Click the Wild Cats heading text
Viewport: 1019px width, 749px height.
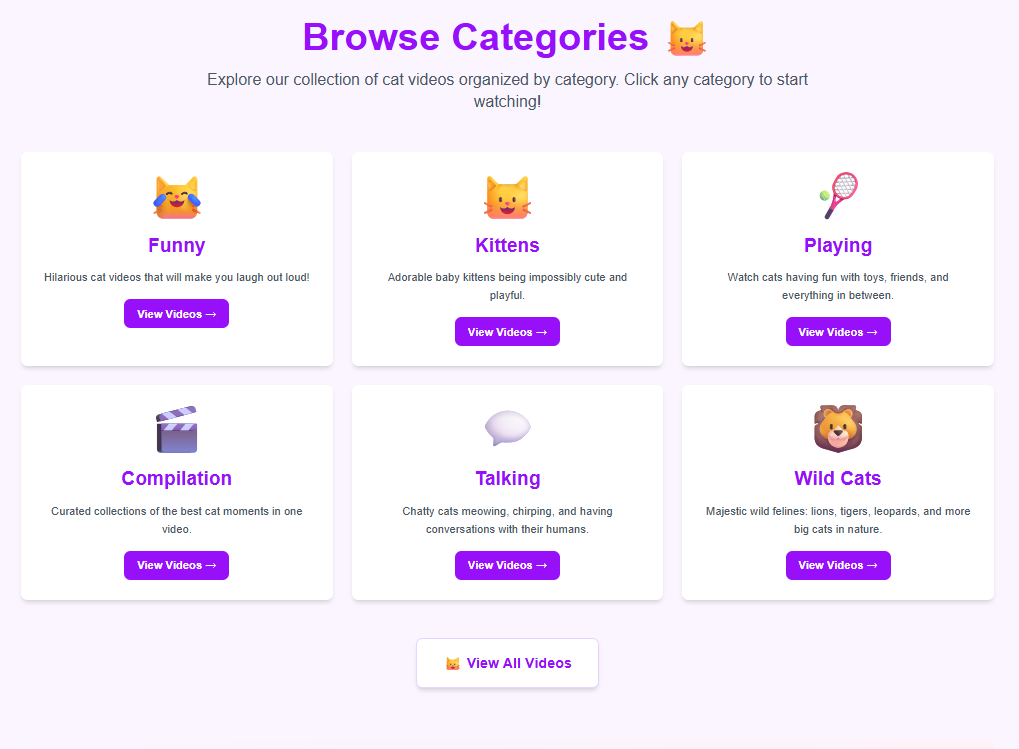coord(838,478)
